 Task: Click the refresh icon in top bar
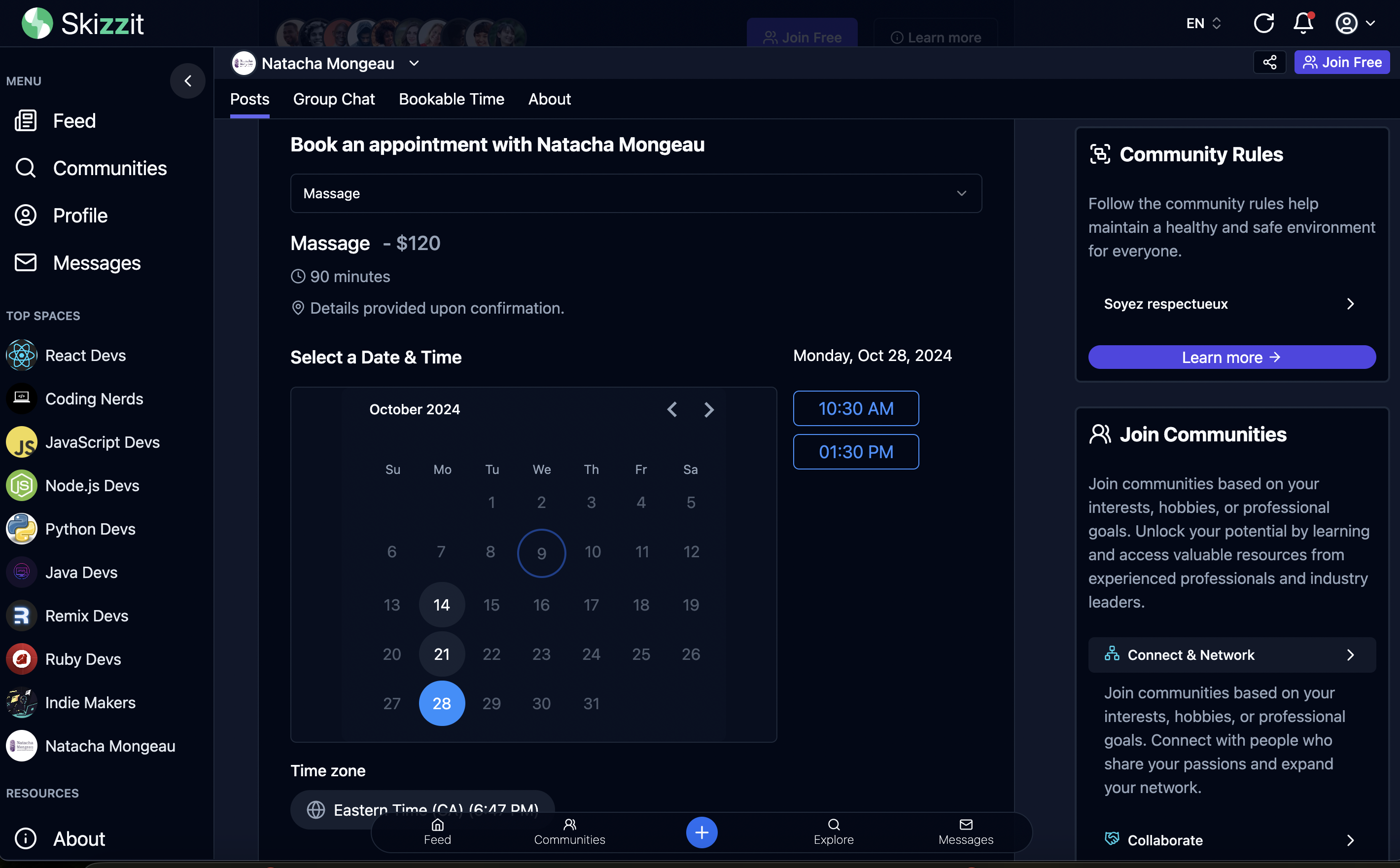[1263, 24]
